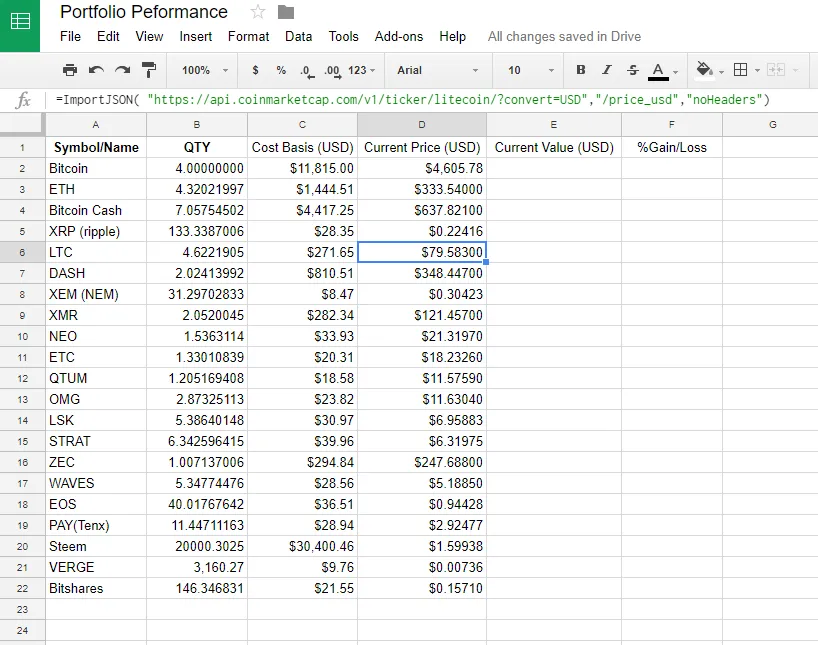Open the Tools menu

[343, 37]
